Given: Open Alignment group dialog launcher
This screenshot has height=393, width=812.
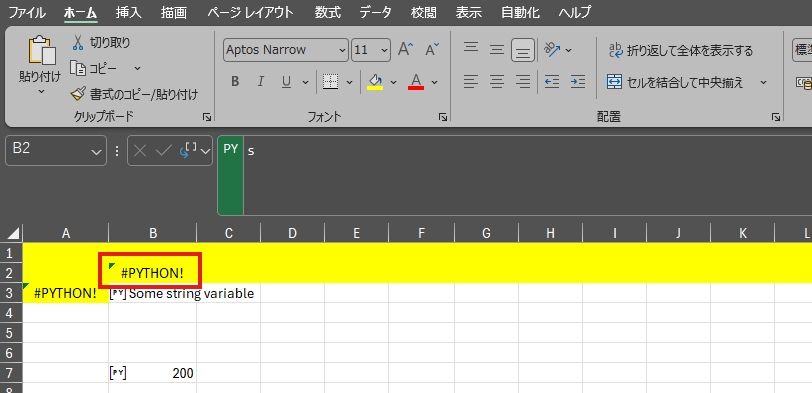Looking at the screenshot, I should 775,118.
